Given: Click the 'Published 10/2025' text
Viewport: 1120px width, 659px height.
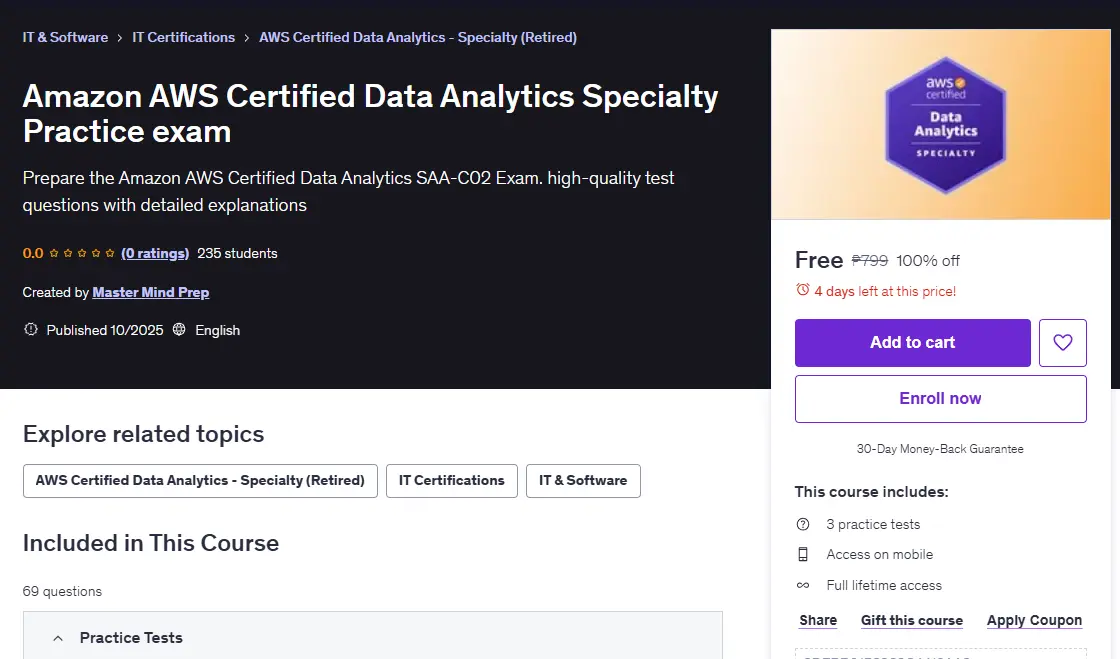Looking at the screenshot, I should click(105, 330).
